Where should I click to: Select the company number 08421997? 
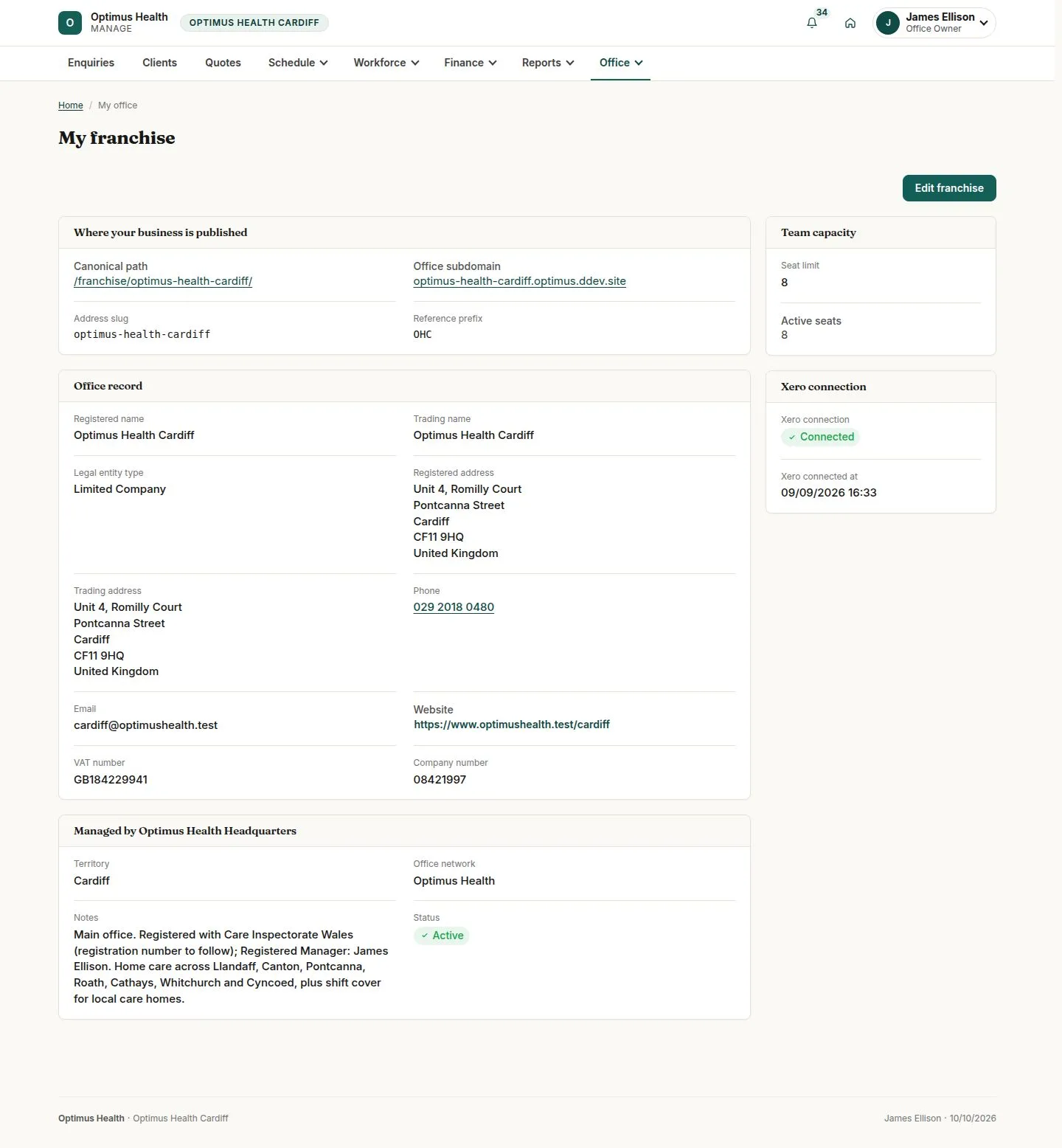(440, 780)
